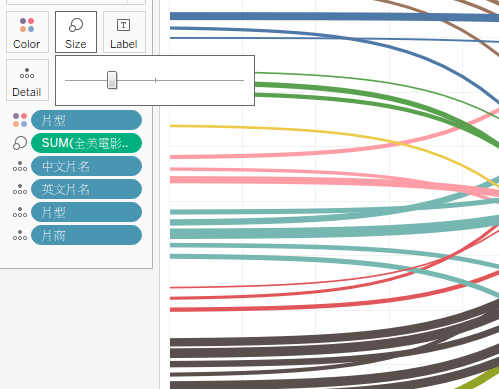Click the detail icon beside 片商
Screen dimensions: 499x389
[20, 235]
